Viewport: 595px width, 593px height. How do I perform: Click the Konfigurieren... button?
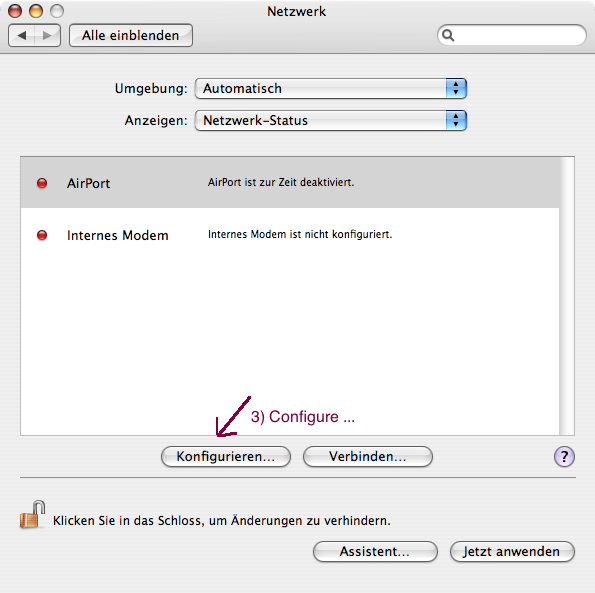pyautogui.click(x=226, y=456)
